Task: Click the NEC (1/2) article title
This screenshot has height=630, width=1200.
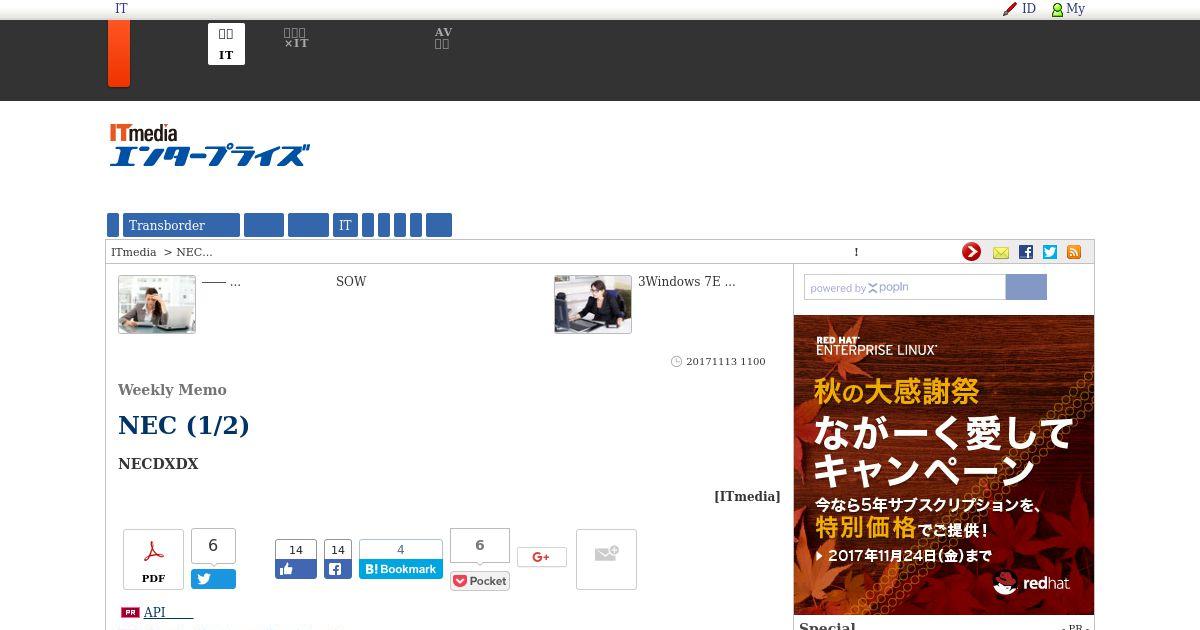Action: 184,425
